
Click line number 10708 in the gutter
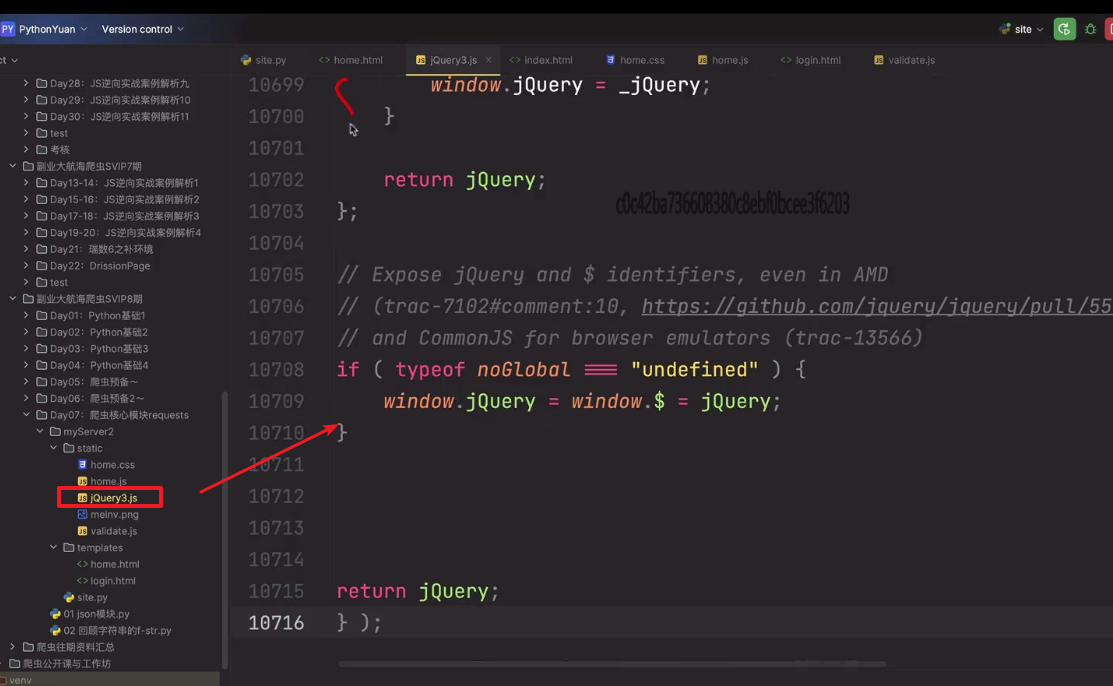pos(276,369)
